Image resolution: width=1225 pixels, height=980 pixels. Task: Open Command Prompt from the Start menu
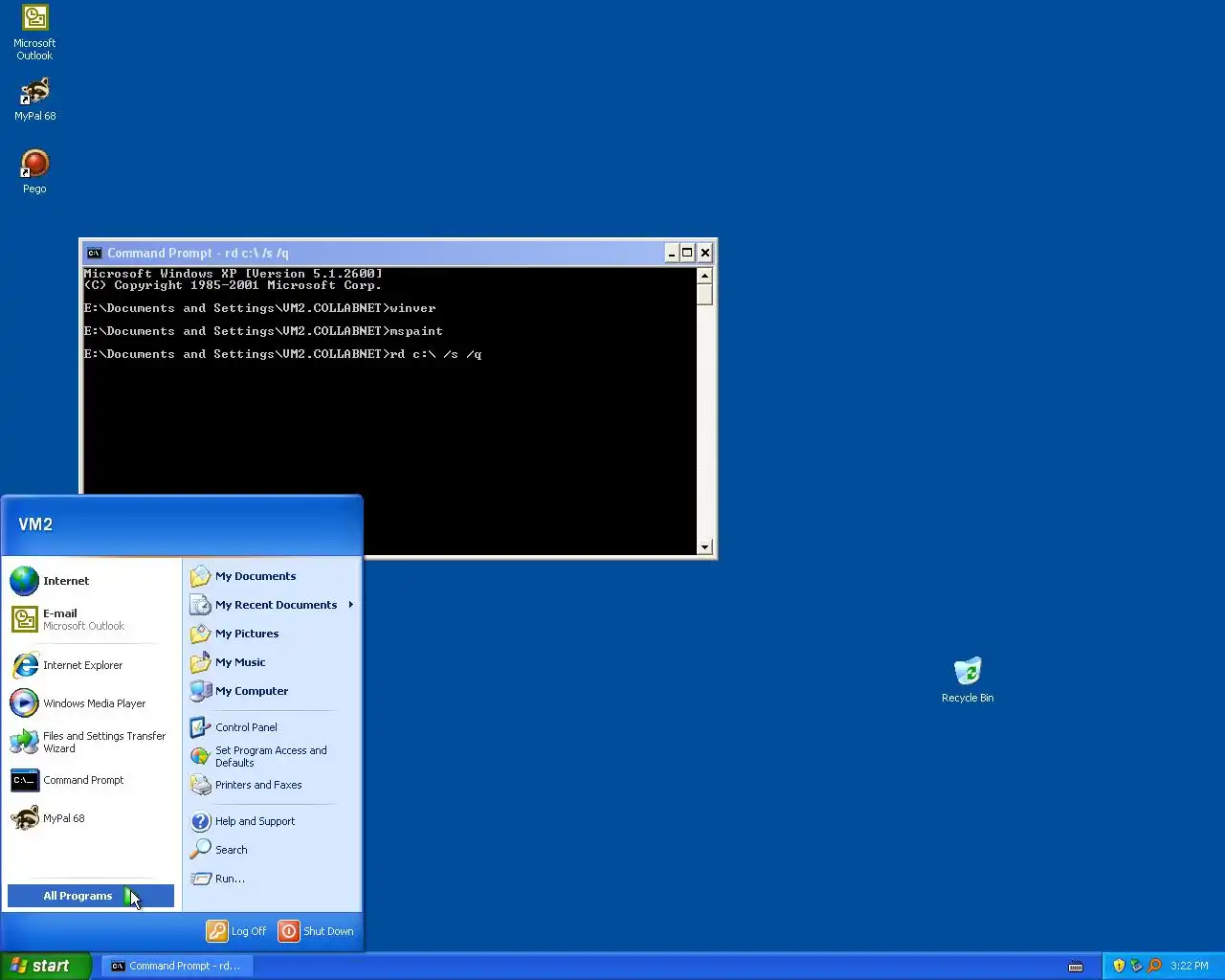coord(92,780)
